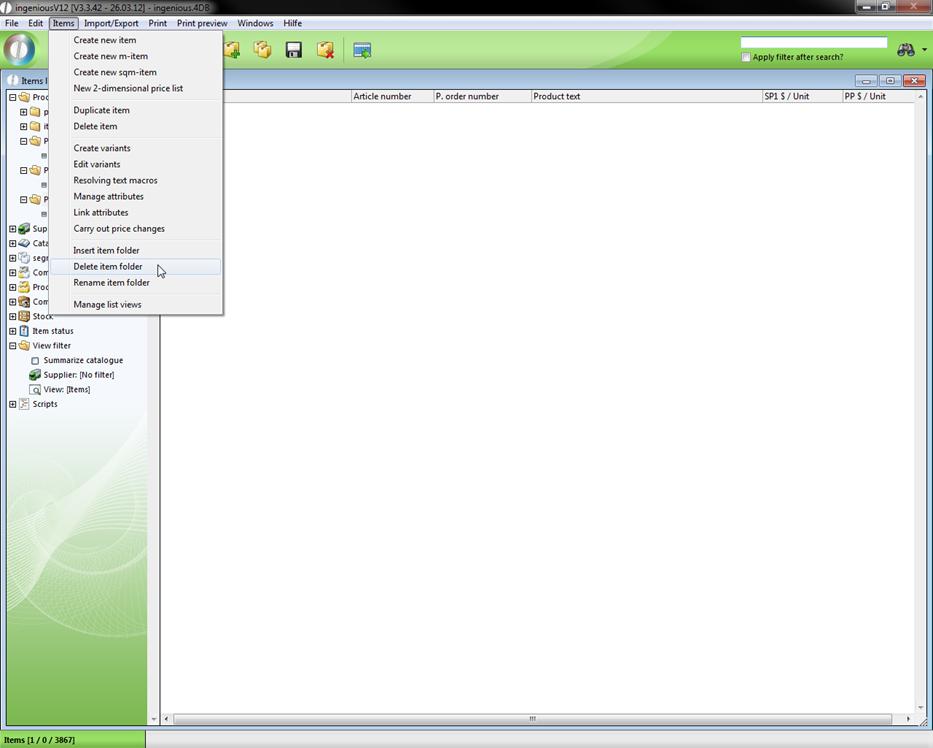Select Create variants menu entry
Image resolution: width=933 pixels, height=748 pixels.
[x=102, y=148]
